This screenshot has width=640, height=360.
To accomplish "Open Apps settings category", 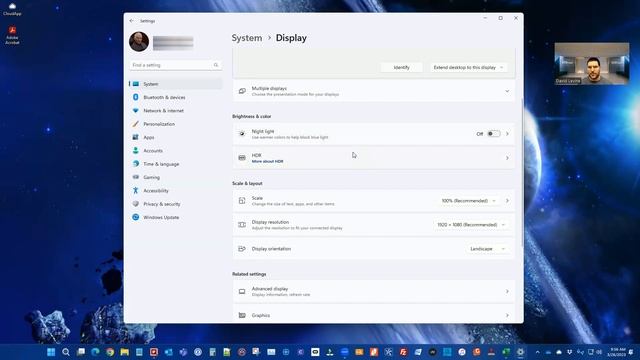I will coord(176,137).
